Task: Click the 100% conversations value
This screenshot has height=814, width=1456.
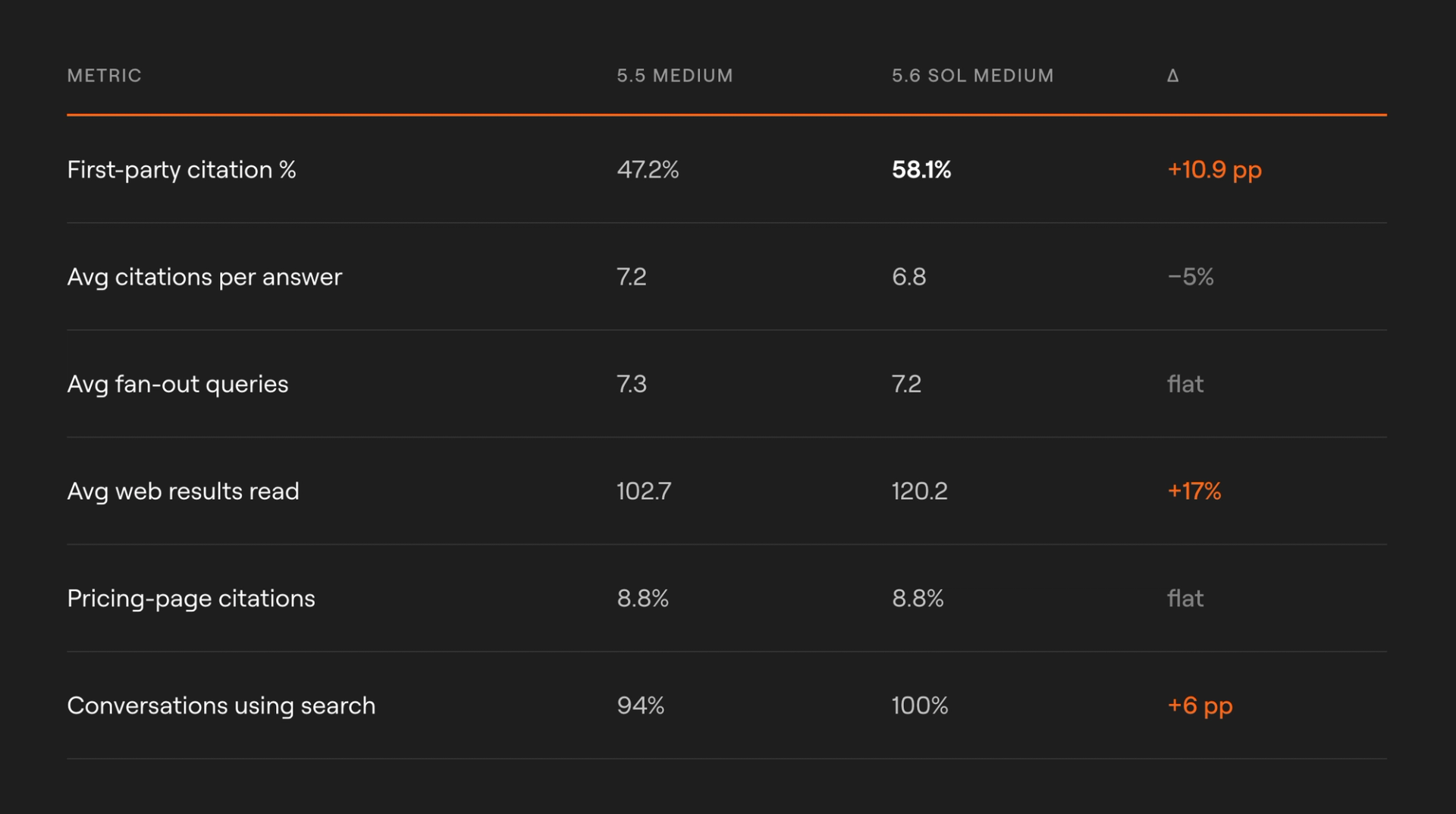Action: (x=920, y=706)
